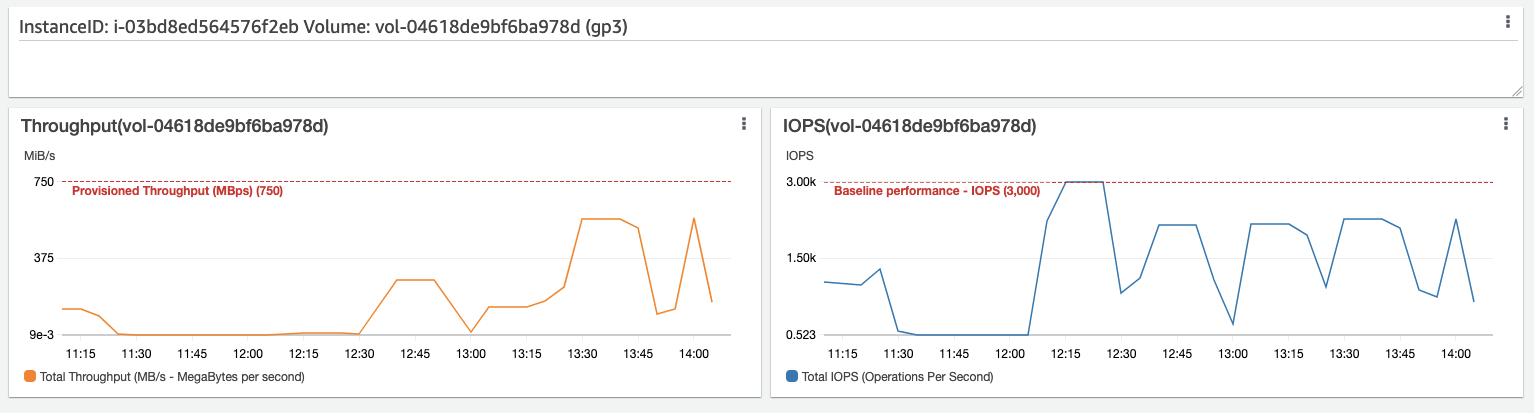Click the IOPS(vol-04618de9bf6ba978d) widget title
The image size is (1534, 413).
910,126
